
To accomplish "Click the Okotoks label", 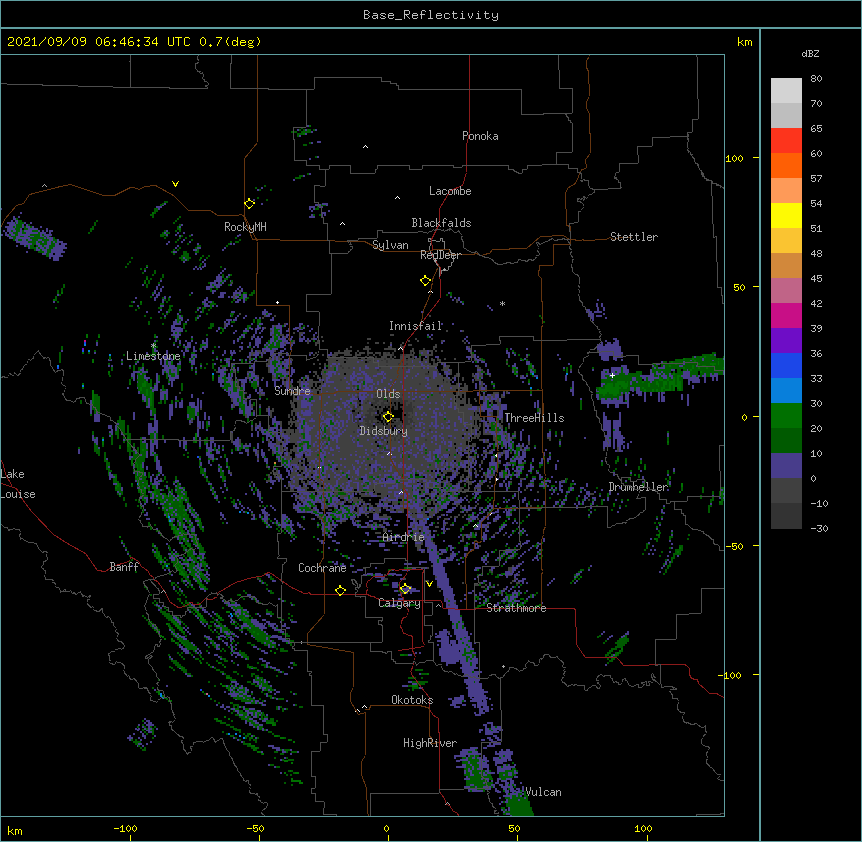I will coord(412,700).
